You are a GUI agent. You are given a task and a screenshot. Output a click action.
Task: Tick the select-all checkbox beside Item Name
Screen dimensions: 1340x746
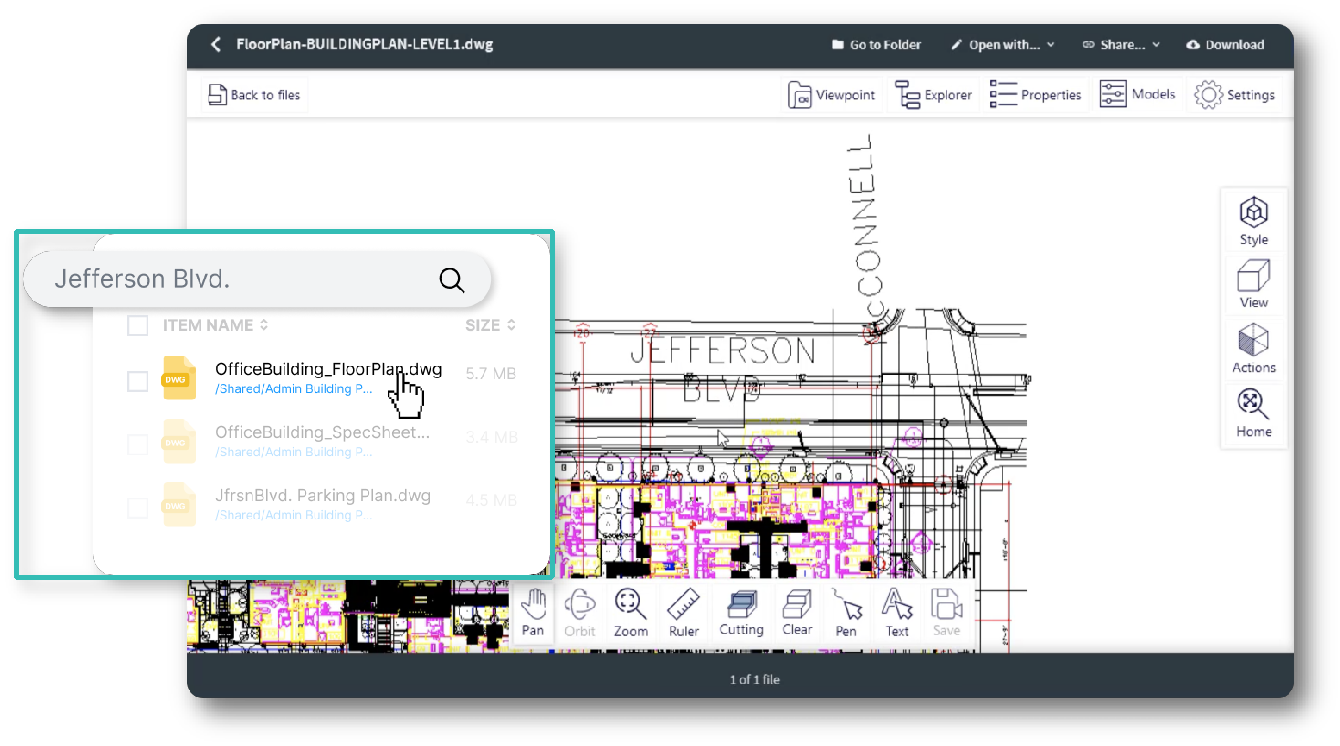pyautogui.click(x=138, y=325)
